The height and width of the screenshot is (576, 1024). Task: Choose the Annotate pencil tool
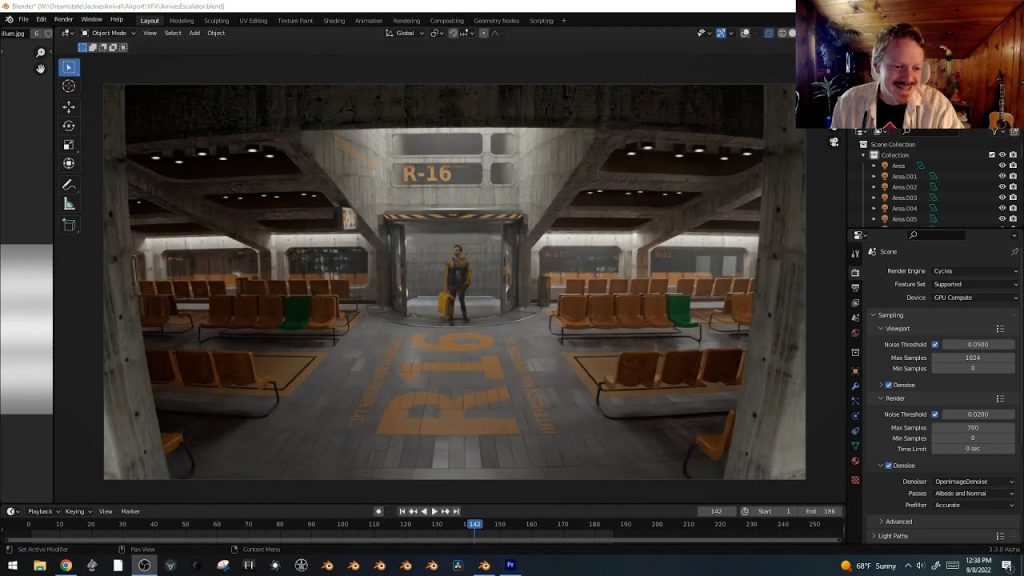[69, 185]
